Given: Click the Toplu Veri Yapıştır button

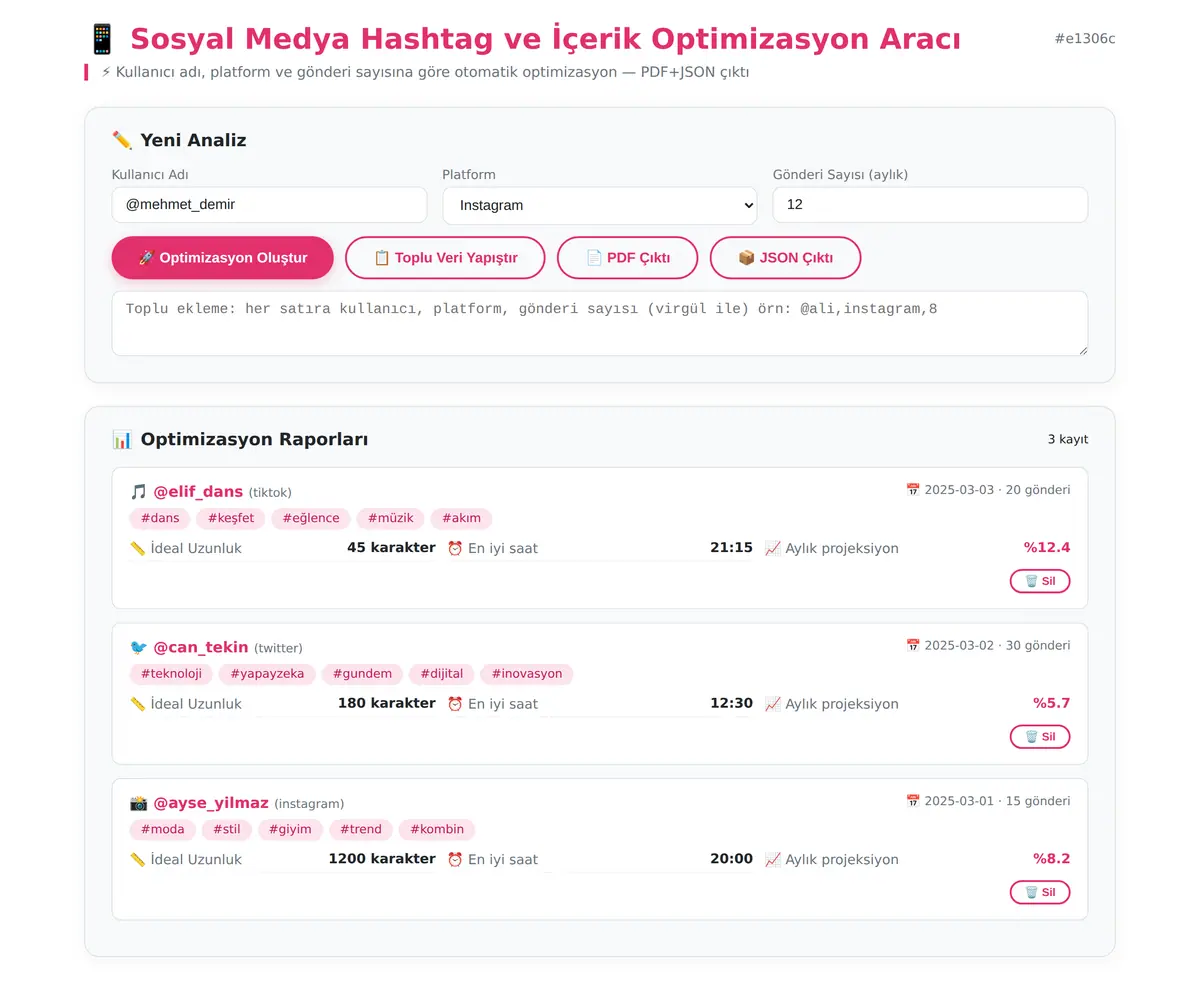Looking at the screenshot, I should click(445, 258).
